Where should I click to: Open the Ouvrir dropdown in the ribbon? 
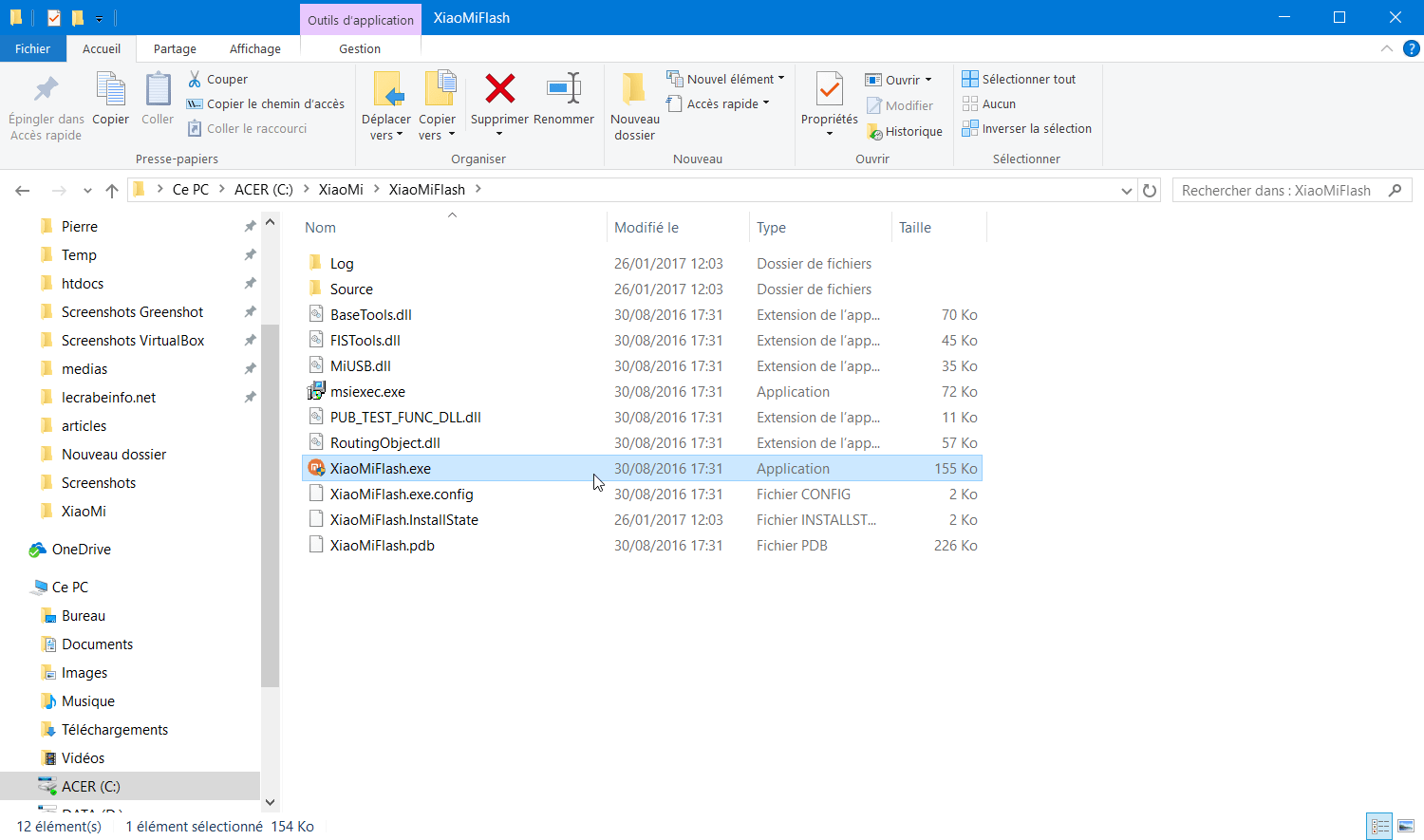[898, 80]
